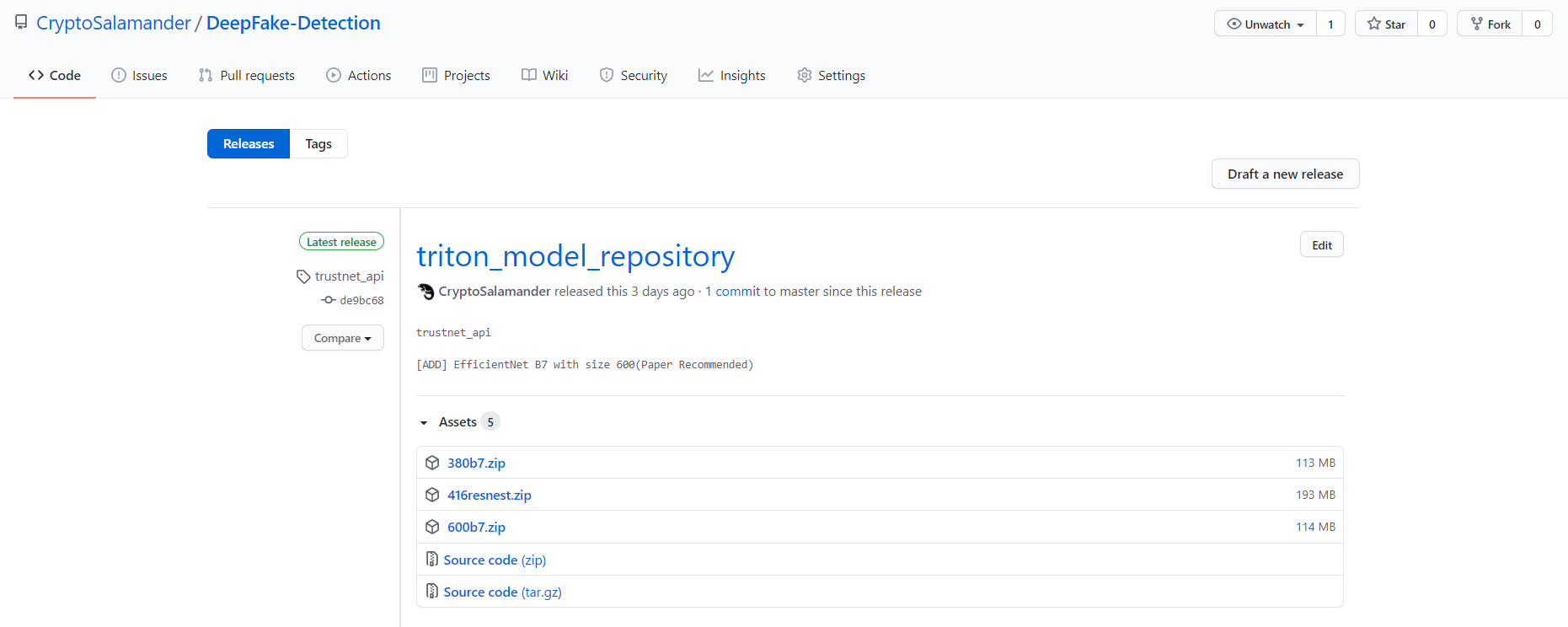The height and width of the screenshot is (627, 1568).
Task: Click the tag icon beside trustnet_api
Action: [x=303, y=276]
